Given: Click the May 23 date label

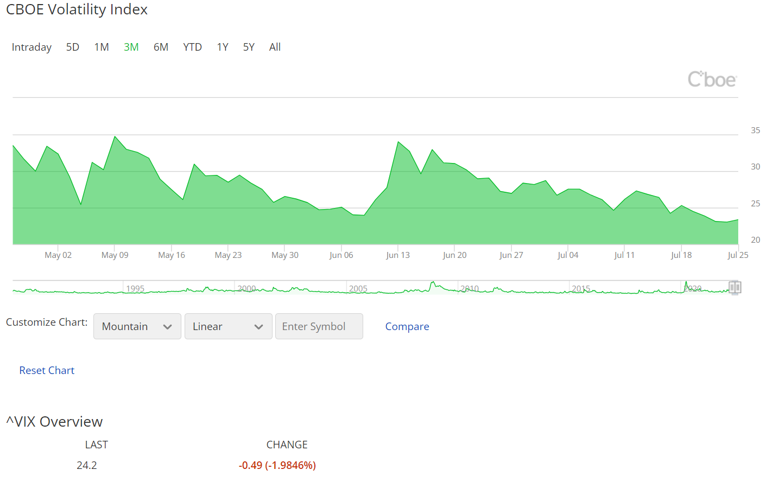Looking at the screenshot, I should tap(228, 255).
